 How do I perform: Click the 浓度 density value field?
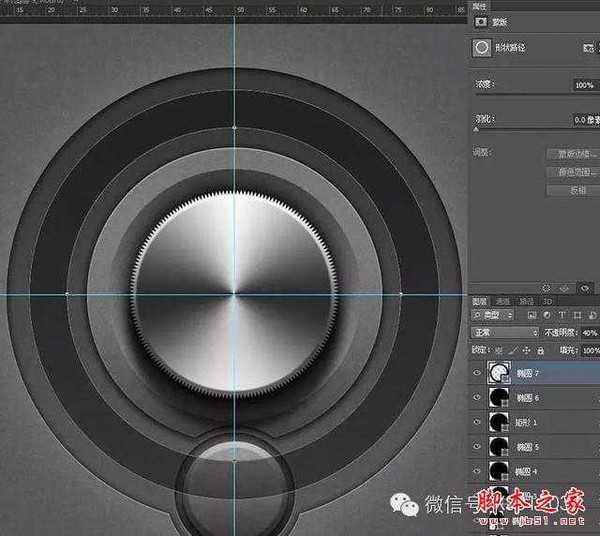point(586,85)
